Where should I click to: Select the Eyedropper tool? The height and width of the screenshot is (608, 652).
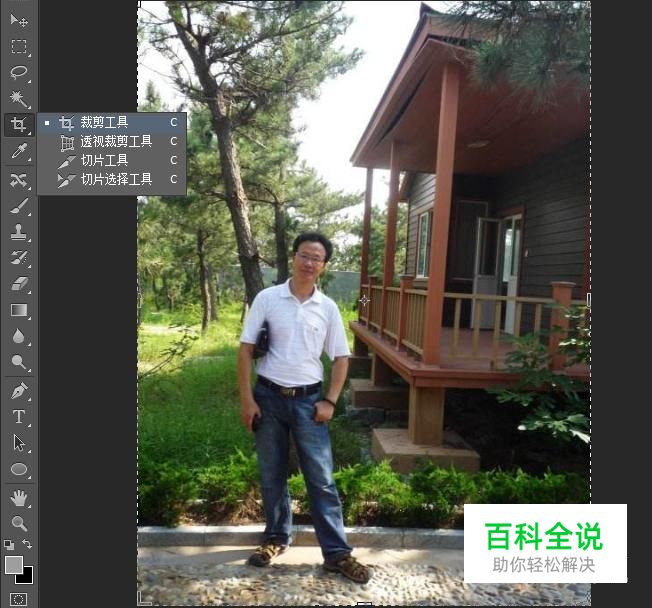pyautogui.click(x=19, y=151)
